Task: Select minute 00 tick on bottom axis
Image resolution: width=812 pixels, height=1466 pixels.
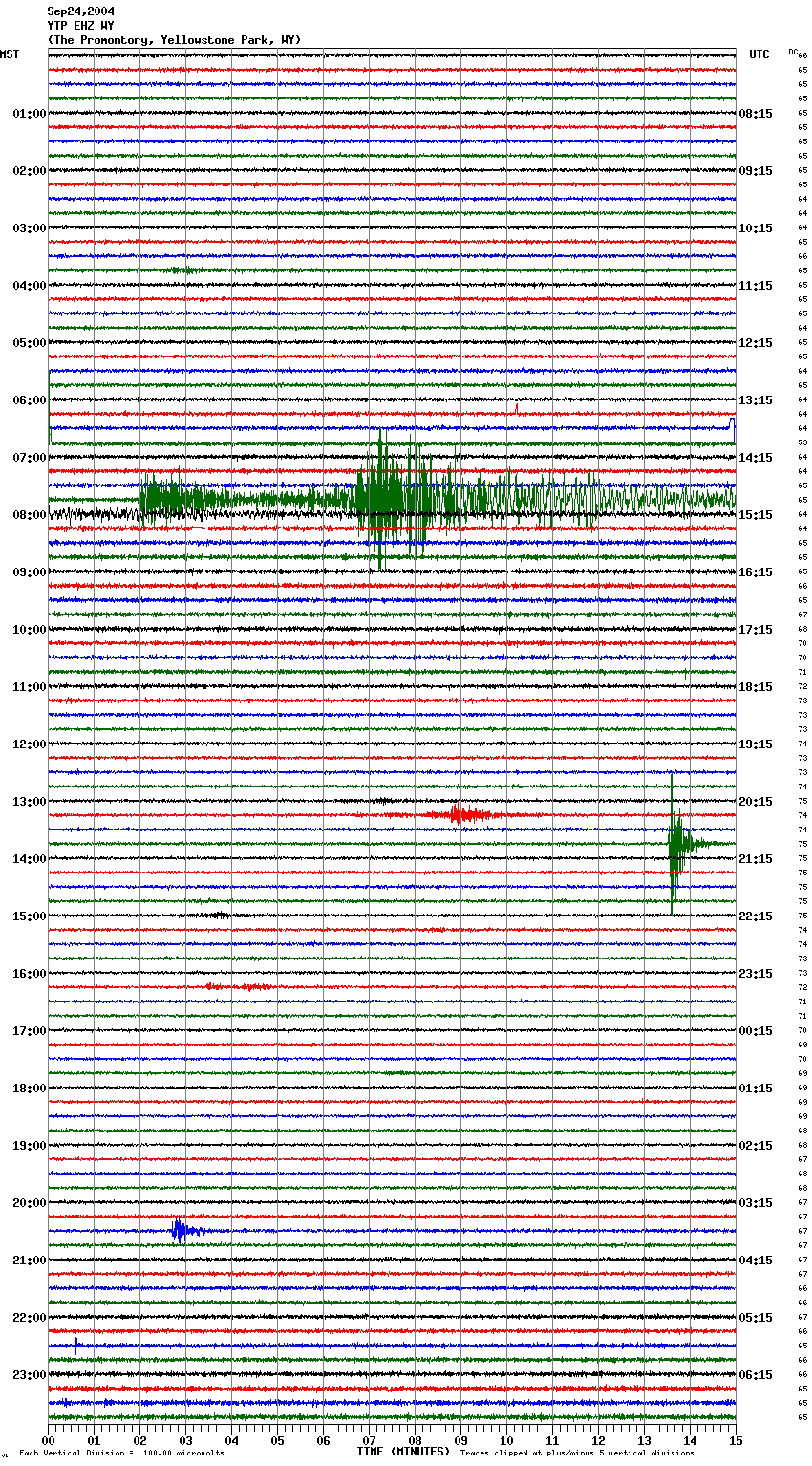Action: coord(48,1440)
